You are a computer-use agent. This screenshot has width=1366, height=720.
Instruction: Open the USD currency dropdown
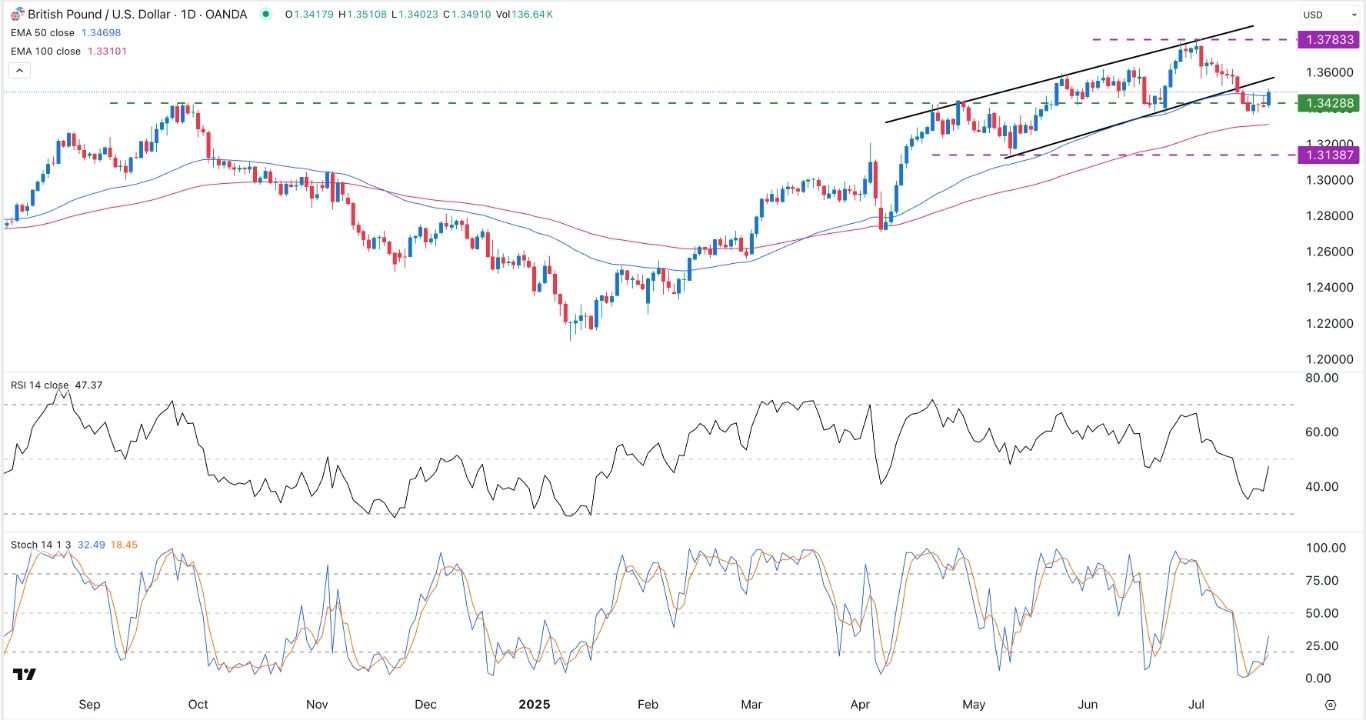tap(1325, 15)
